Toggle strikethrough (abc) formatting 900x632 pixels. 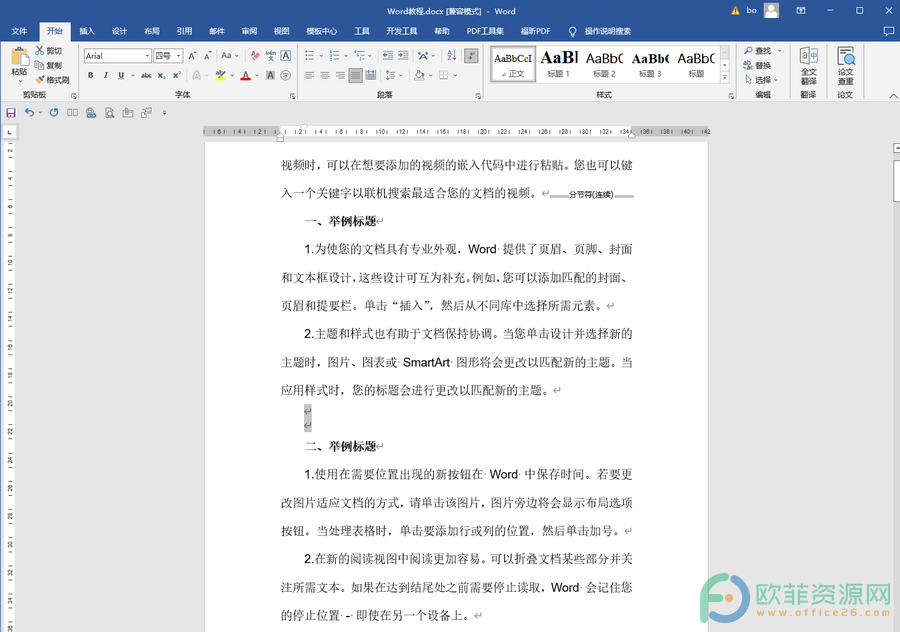click(x=146, y=75)
